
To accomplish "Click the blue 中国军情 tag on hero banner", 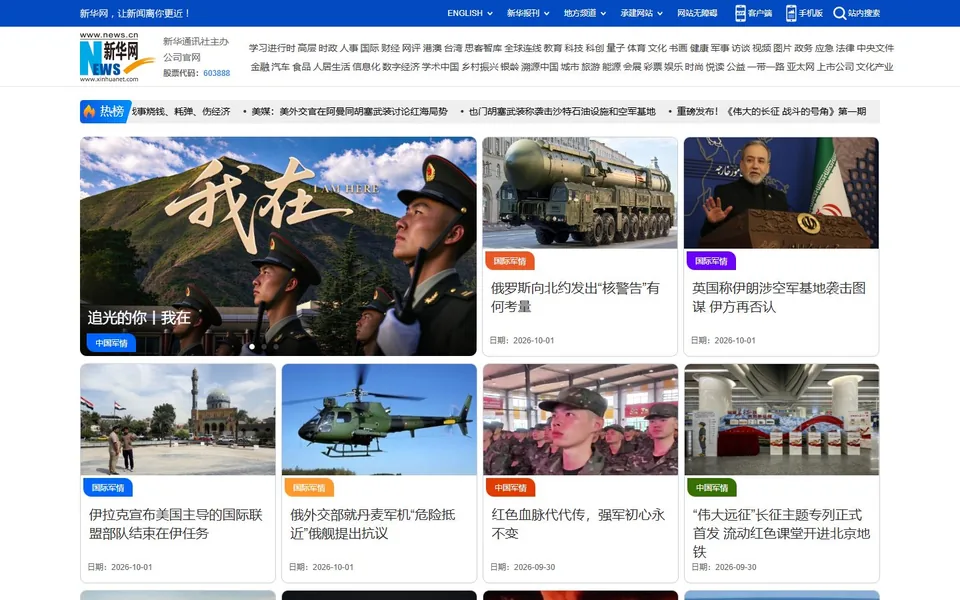I will (111, 343).
